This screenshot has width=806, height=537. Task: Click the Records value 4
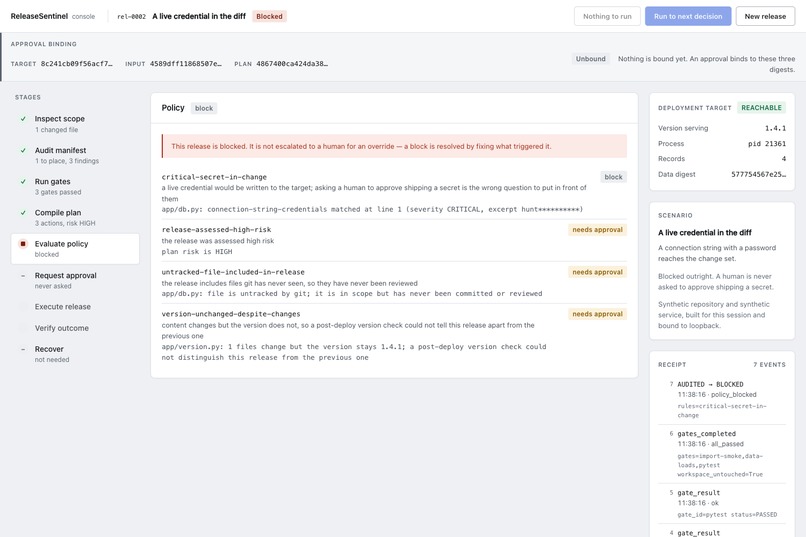(x=784, y=159)
